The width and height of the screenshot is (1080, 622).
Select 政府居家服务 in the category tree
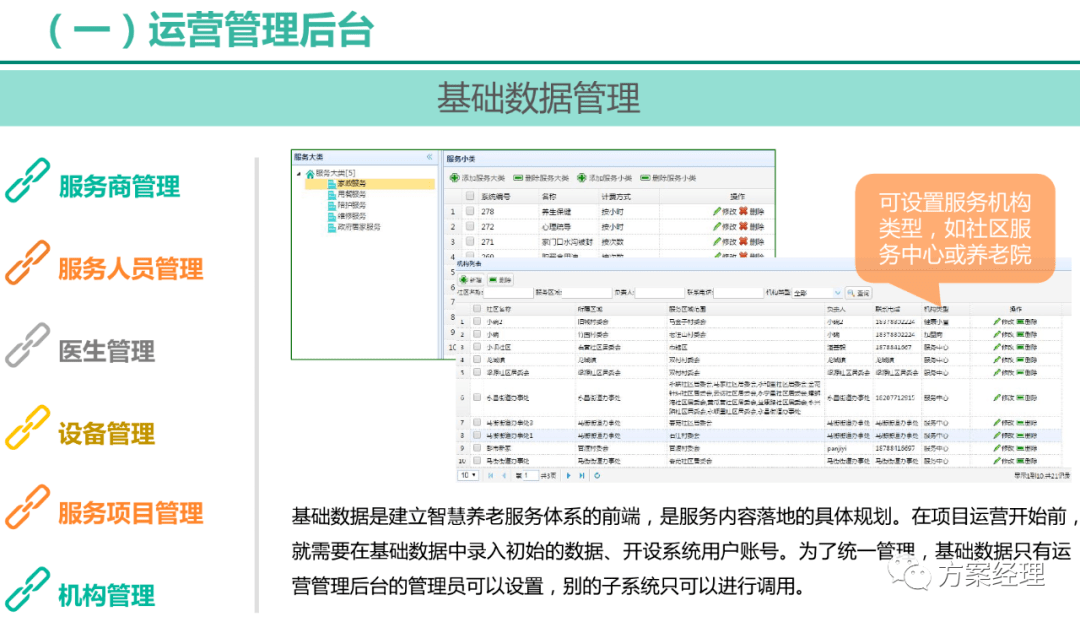click(358, 227)
